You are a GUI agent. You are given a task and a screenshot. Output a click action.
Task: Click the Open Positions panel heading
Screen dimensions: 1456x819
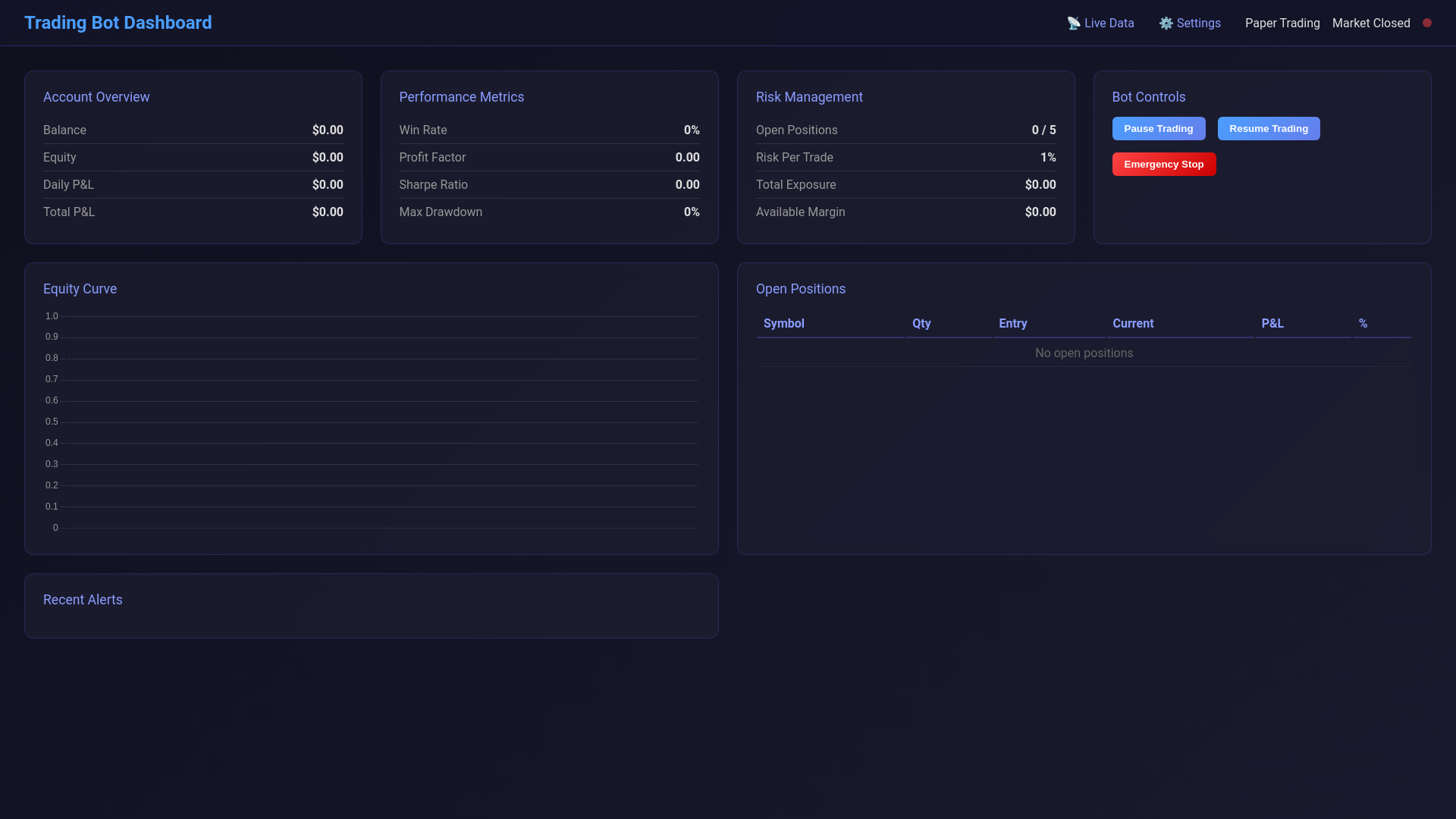coord(800,289)
